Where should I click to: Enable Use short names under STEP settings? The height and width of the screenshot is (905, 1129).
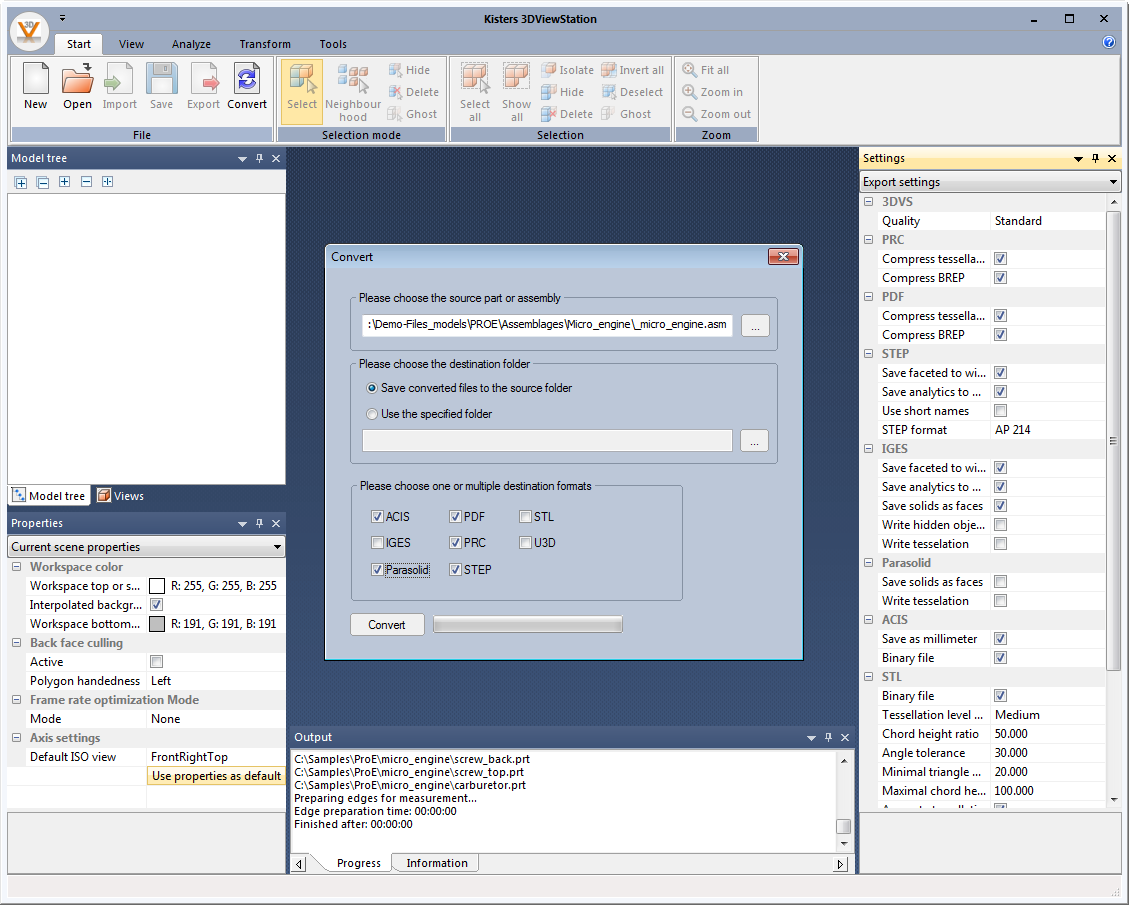[1000, 410]
